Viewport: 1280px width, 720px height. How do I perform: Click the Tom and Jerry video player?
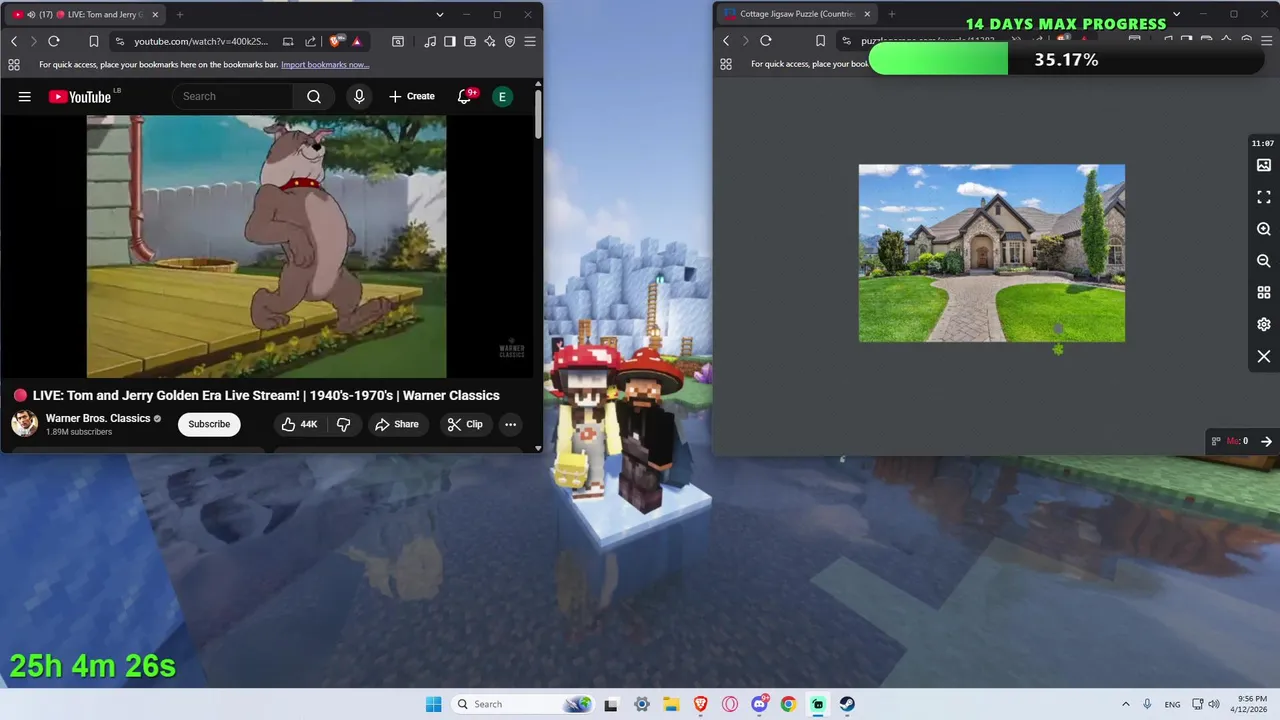point(266,246)
